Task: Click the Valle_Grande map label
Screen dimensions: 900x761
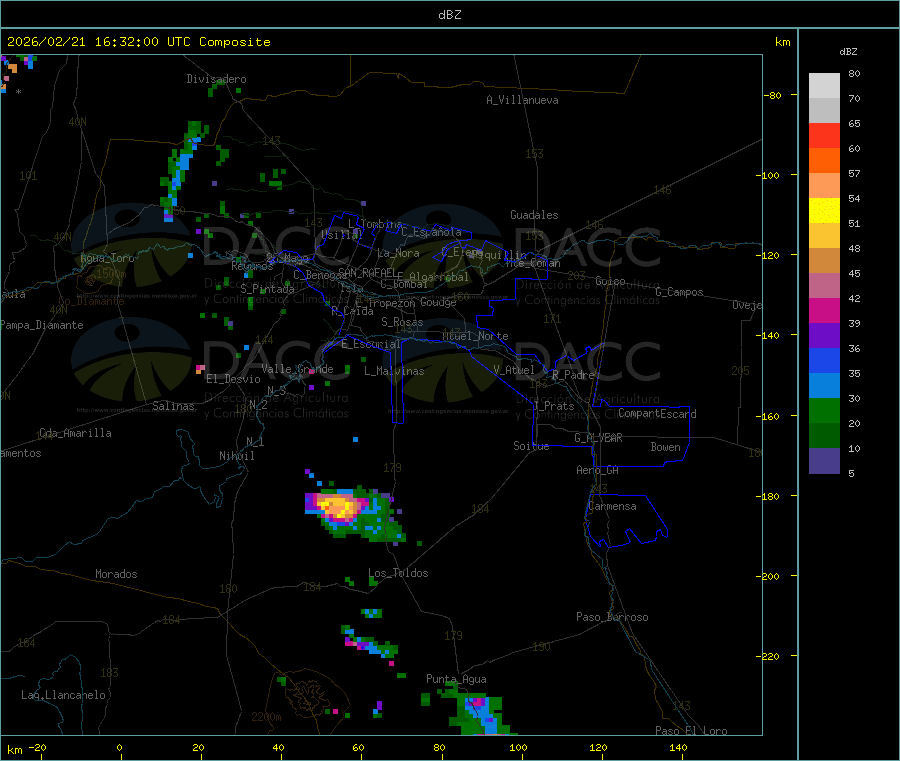Action: click(297, 369)
